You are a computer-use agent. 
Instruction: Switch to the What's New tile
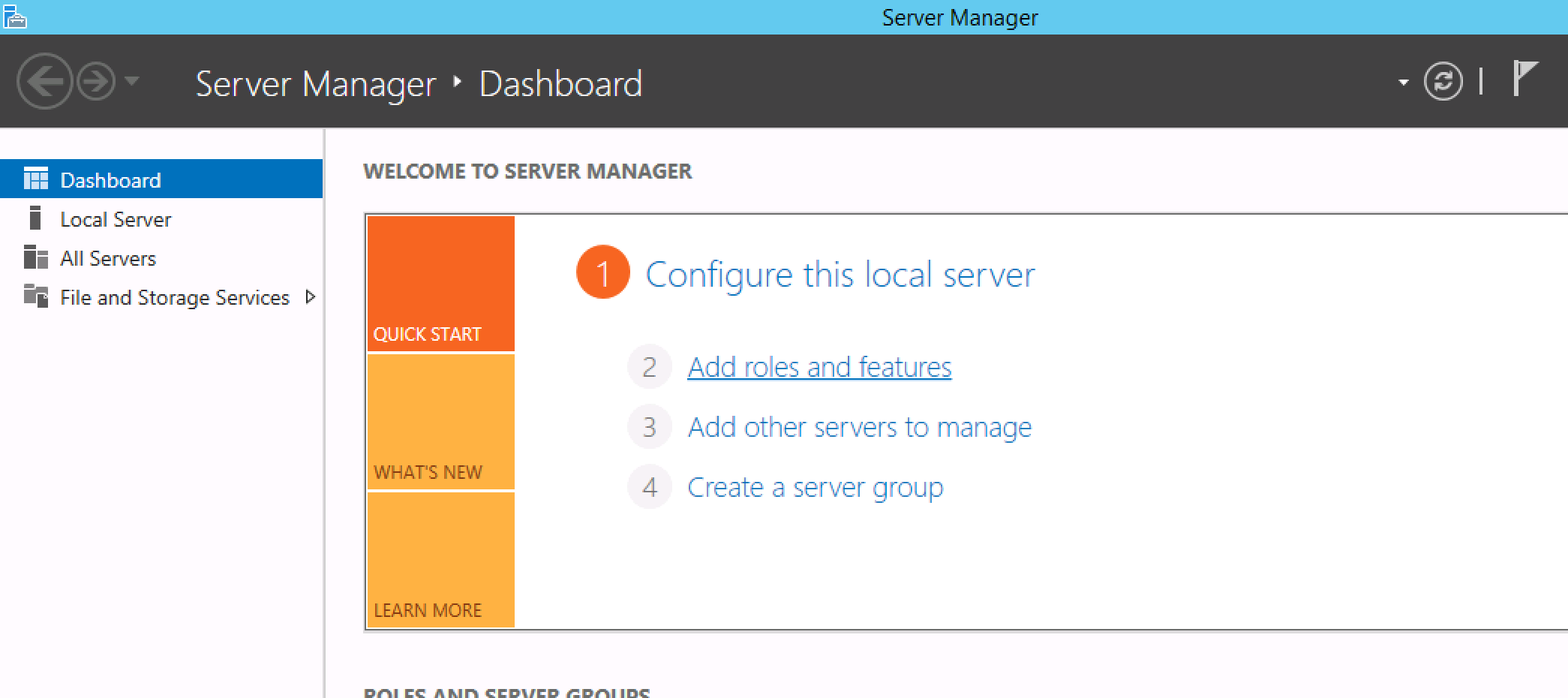tap(440, 422)
